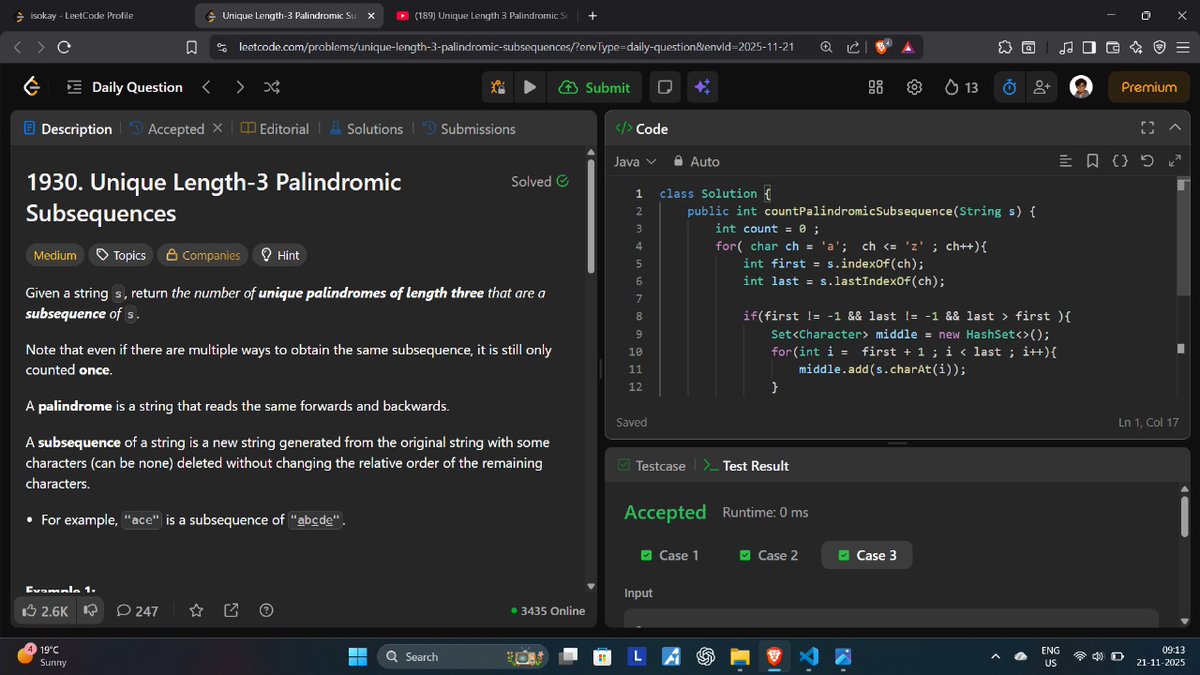Collapse the Code panel chevron
Screen dimensions: 1200x675
[x=1176, y=128]
